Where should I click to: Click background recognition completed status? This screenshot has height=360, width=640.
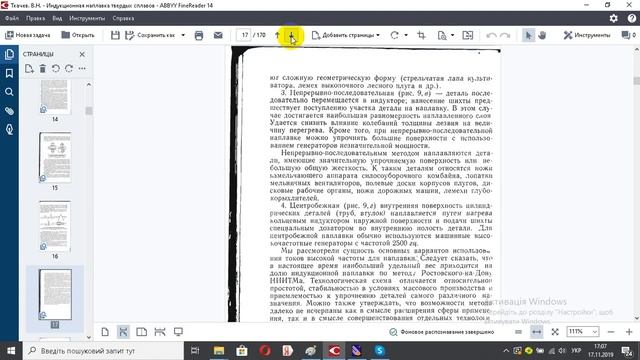(x=441, y=332)
